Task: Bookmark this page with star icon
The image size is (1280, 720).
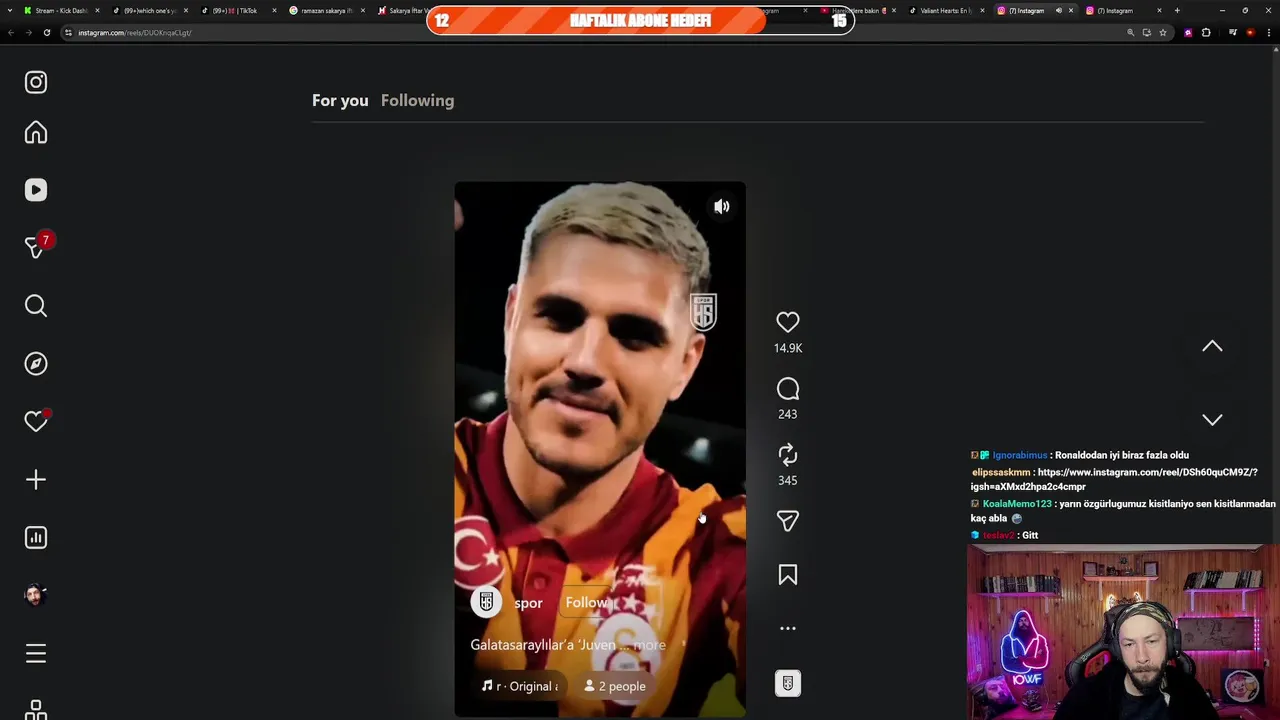Action: pyautogui.click(x=1162, y=32)
